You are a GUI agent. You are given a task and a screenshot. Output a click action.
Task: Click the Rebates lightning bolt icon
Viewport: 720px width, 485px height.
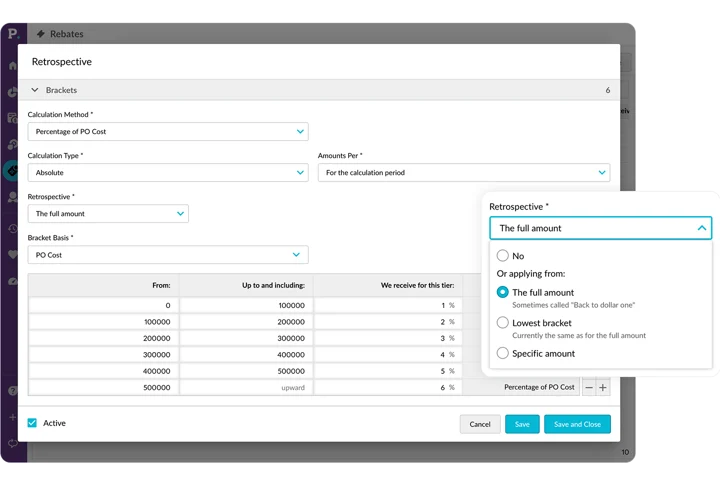[41, 34]
